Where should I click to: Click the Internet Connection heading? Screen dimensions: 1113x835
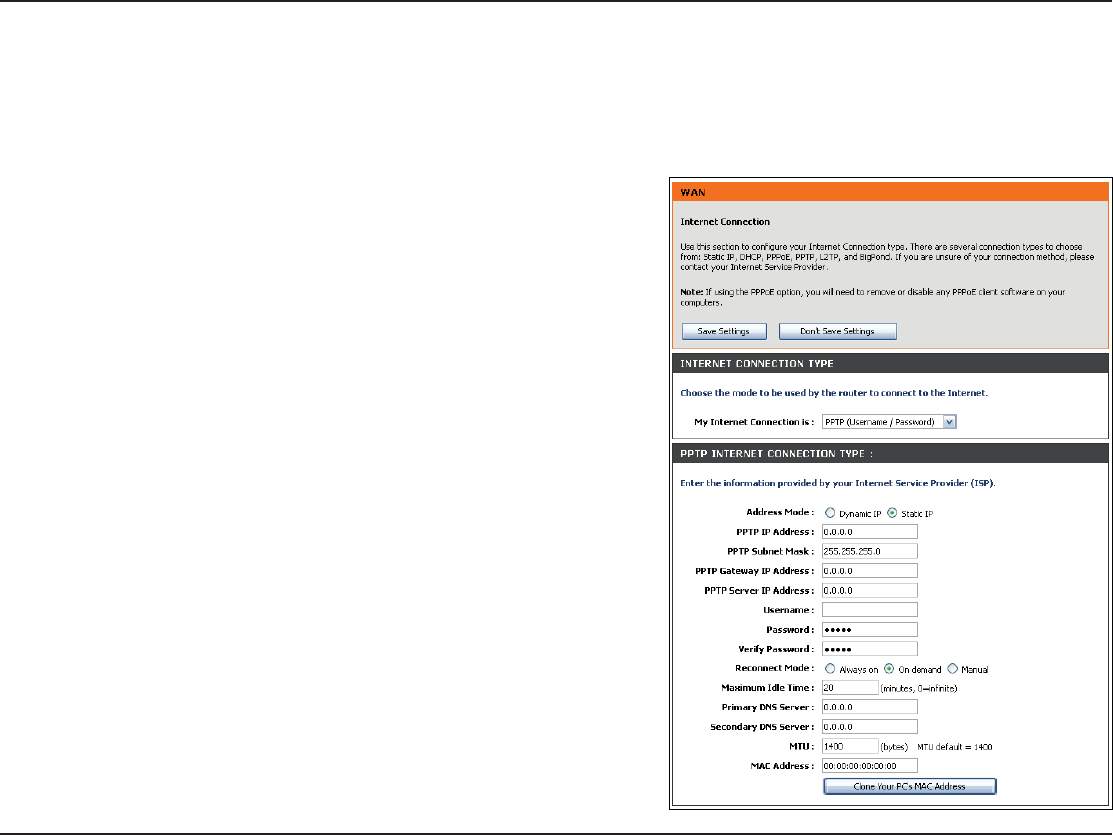tap(725, 222)
